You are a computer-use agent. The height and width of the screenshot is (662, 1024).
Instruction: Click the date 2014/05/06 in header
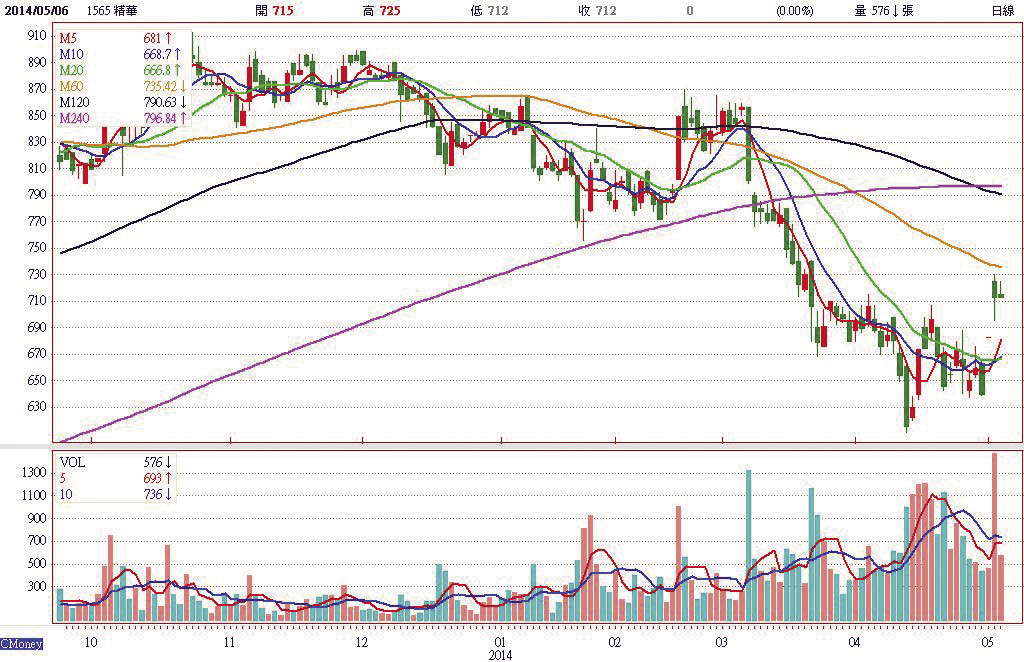coord(33,11)
